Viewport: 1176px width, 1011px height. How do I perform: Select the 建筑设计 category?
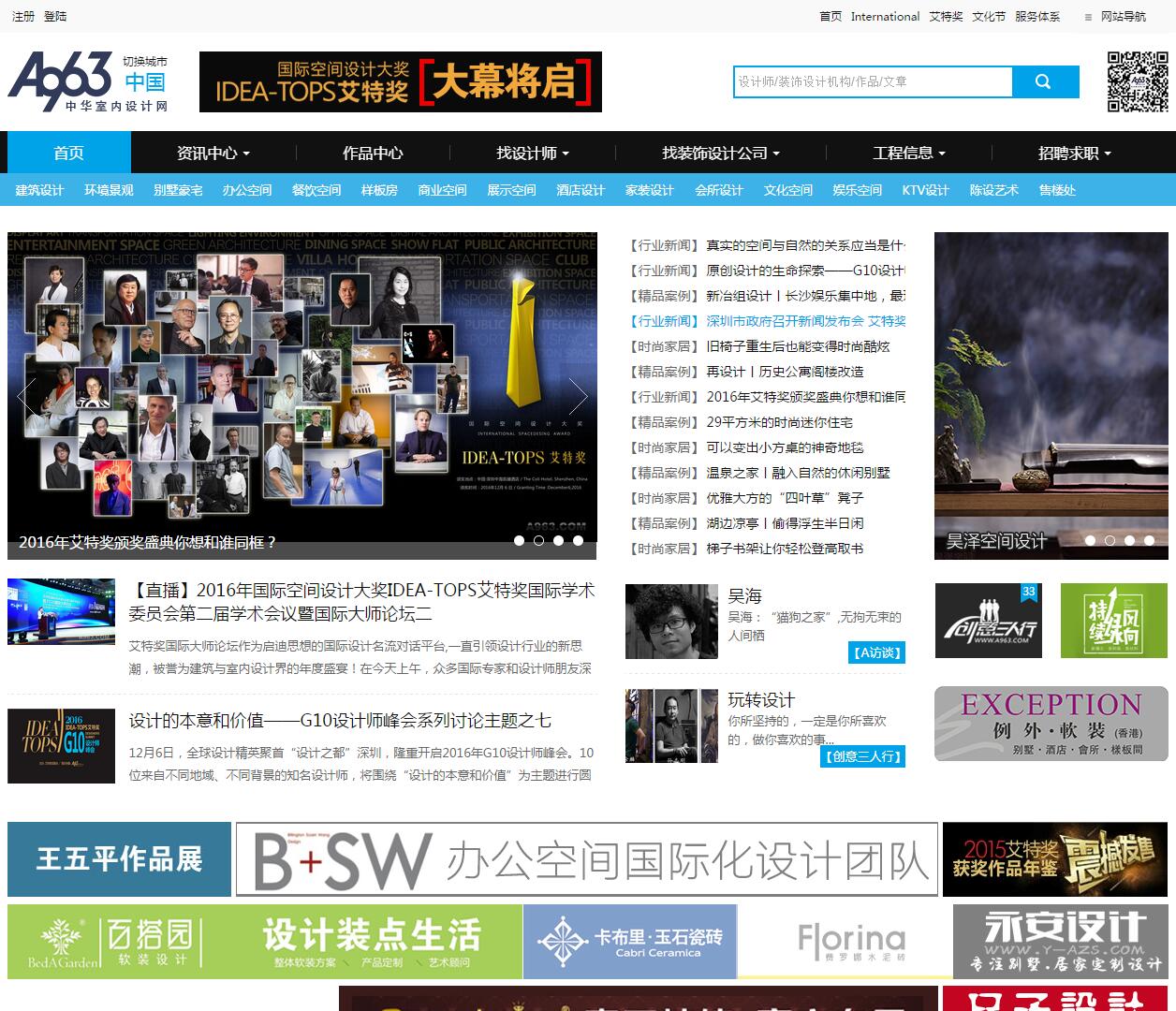pos(39,190)
